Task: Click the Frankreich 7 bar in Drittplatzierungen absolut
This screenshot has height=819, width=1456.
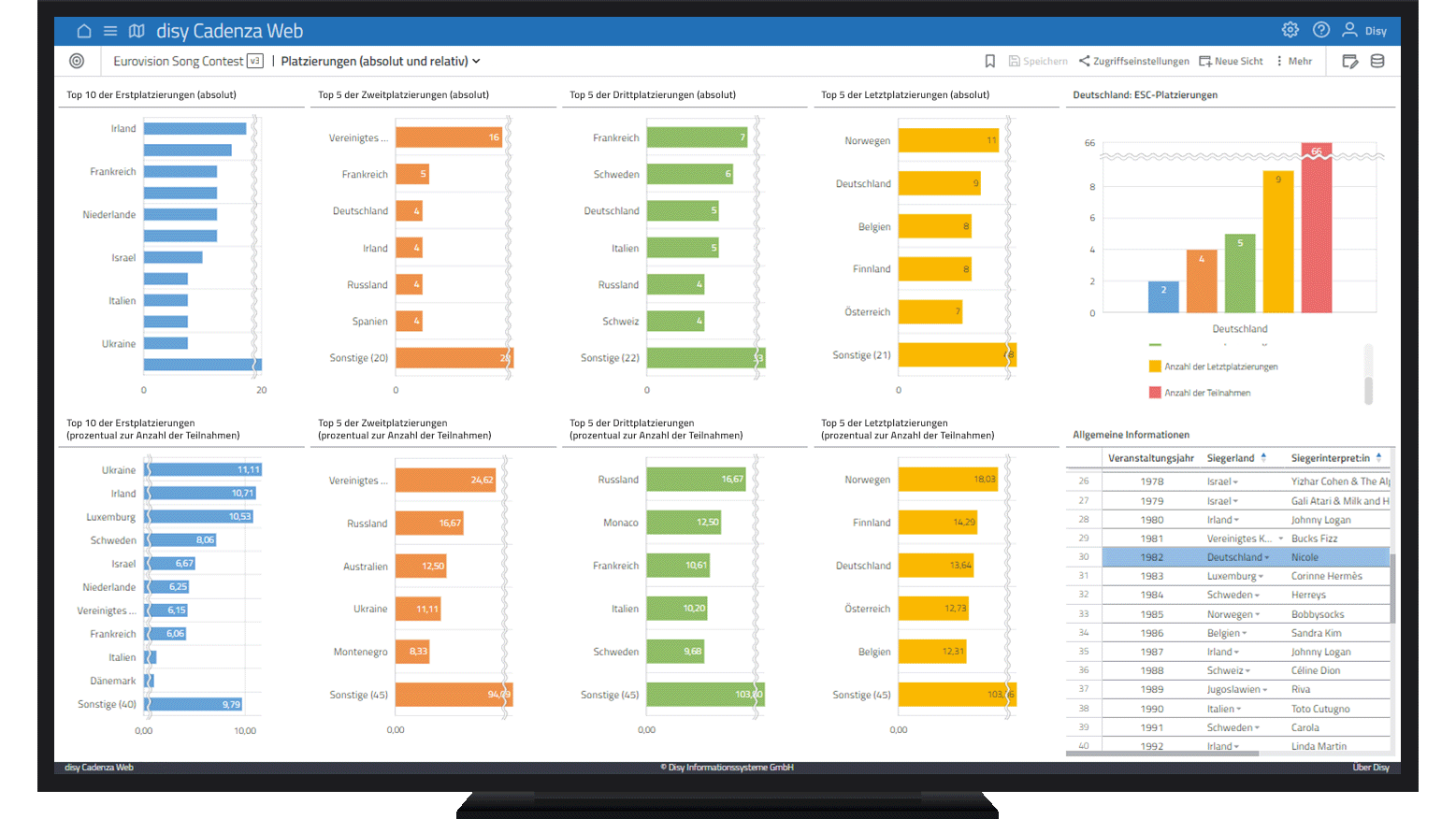Action: click(x=698, y=137)
